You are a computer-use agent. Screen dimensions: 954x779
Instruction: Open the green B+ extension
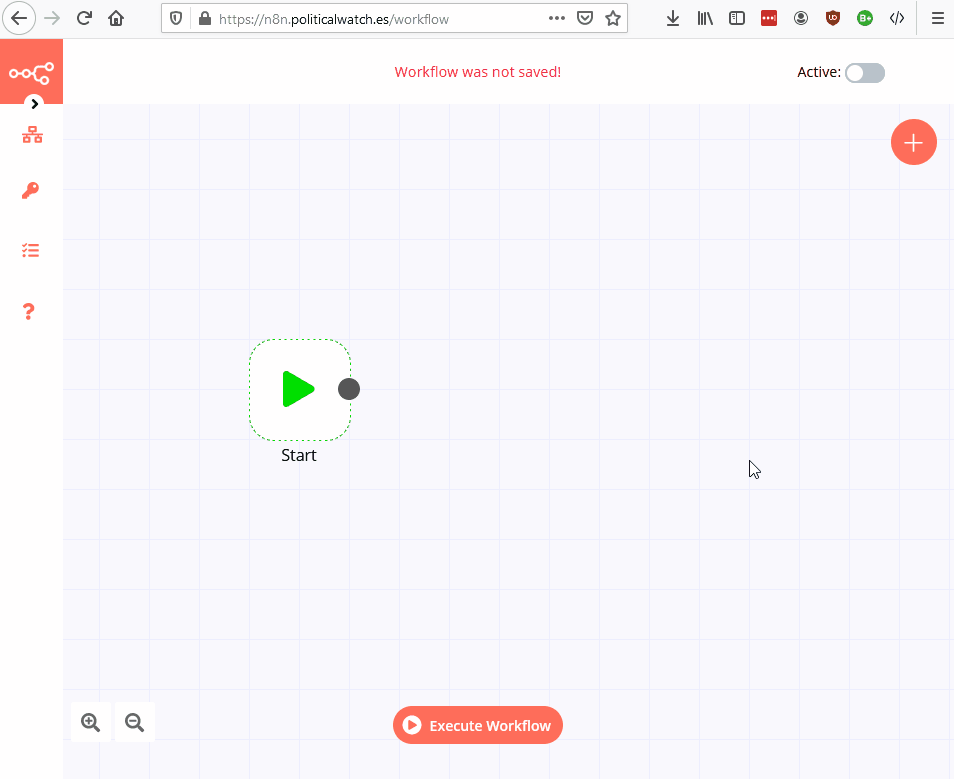pyautogui.click(x=865, y=18)
